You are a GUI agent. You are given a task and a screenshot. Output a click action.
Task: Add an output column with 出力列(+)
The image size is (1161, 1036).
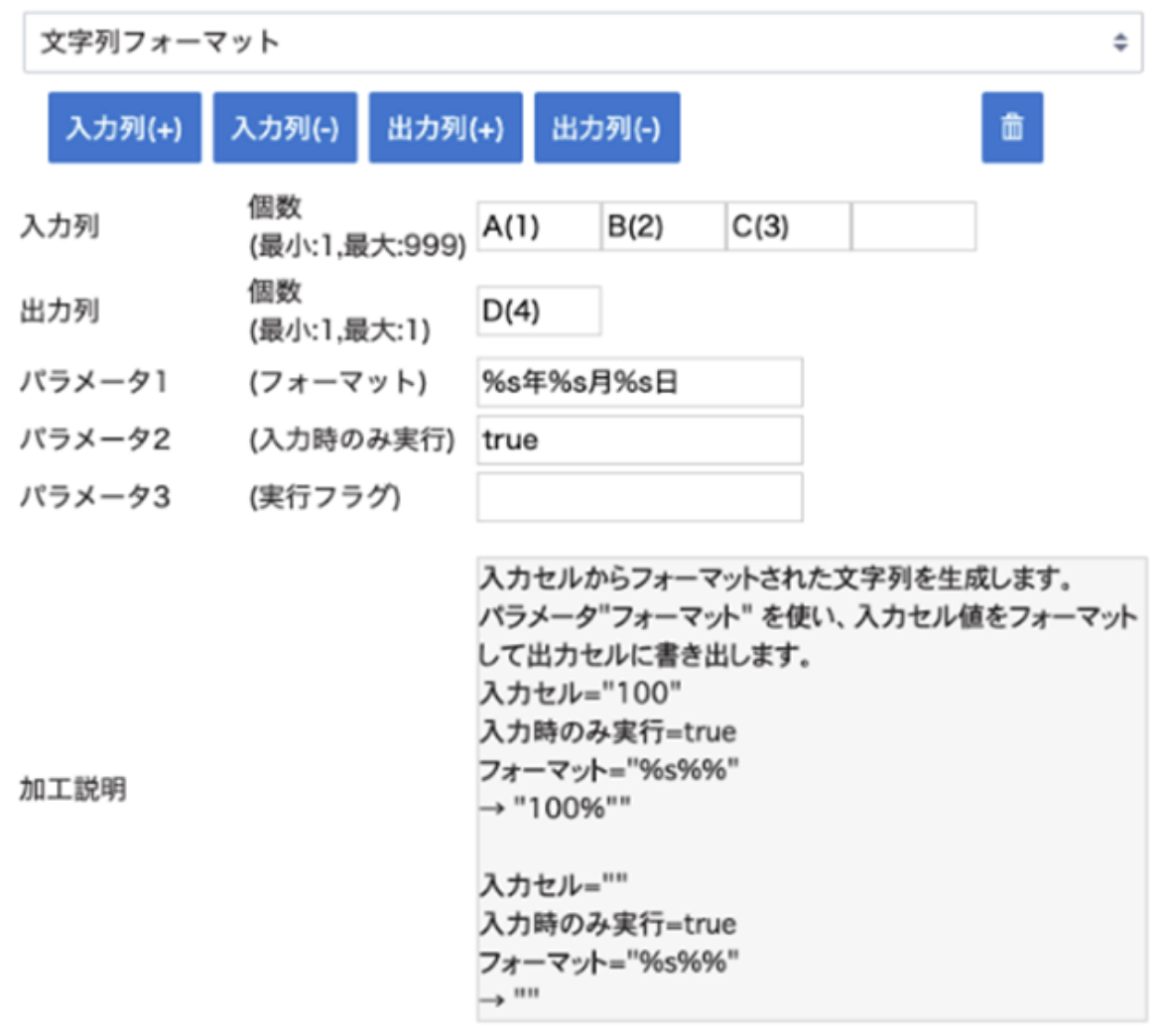[x=446, y=128]
